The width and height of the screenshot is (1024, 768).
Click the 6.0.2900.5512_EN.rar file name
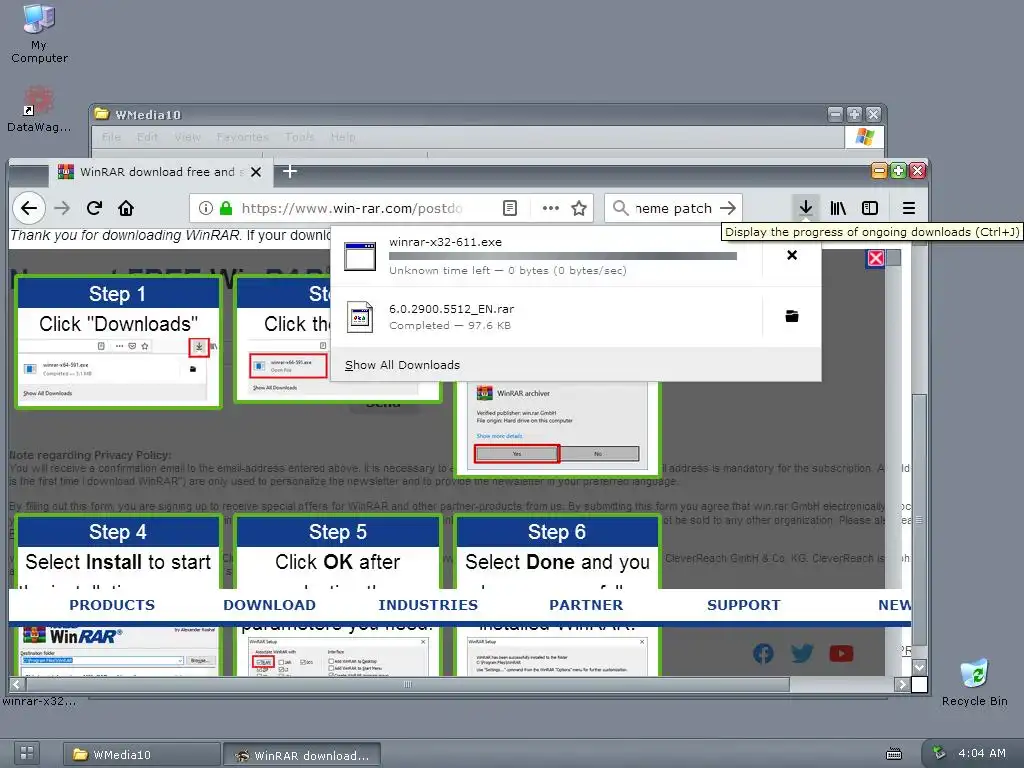(x=451, y=309)
